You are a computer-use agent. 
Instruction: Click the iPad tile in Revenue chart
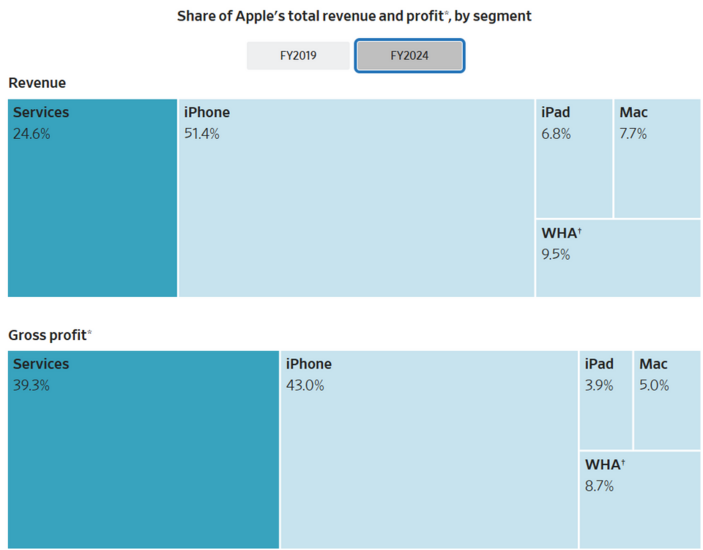click(x=574, y=159)
